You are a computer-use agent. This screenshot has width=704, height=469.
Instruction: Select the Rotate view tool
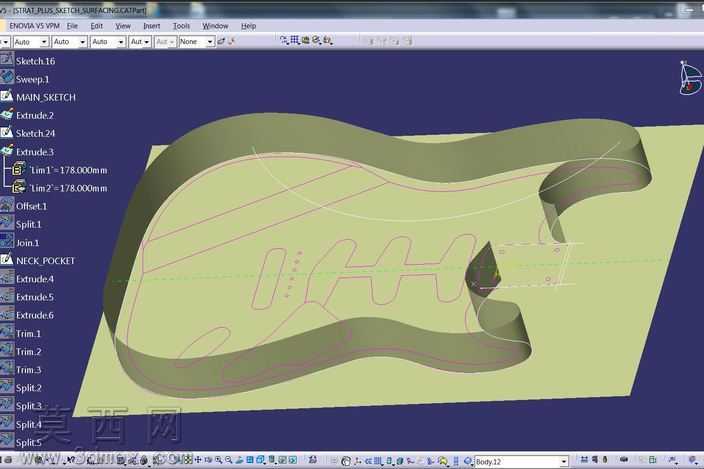(209, 460)
